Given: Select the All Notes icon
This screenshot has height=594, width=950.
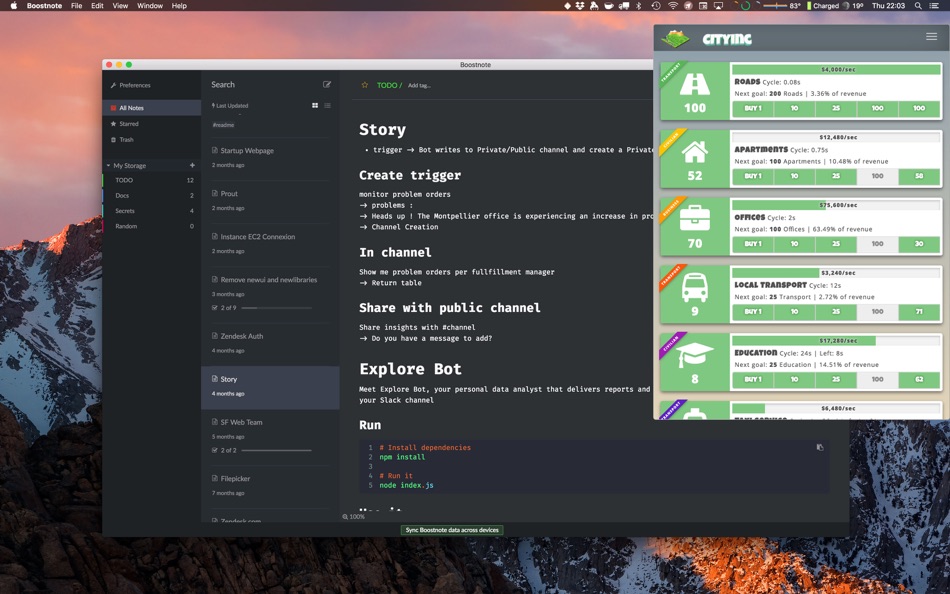Looking at the screenshot, I should 114,108.
